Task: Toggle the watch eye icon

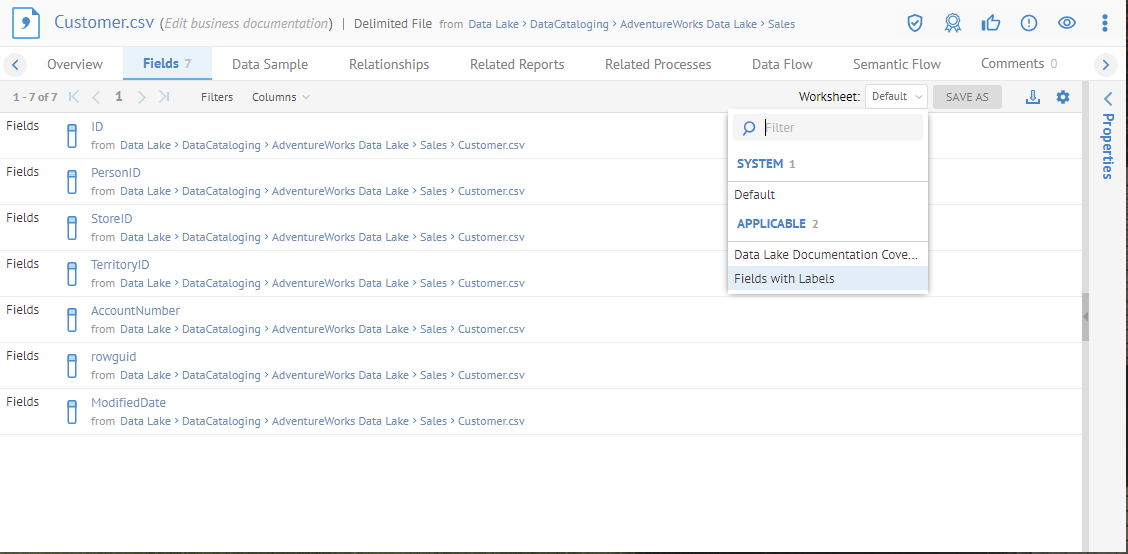Action: [x=1067, y=23]
